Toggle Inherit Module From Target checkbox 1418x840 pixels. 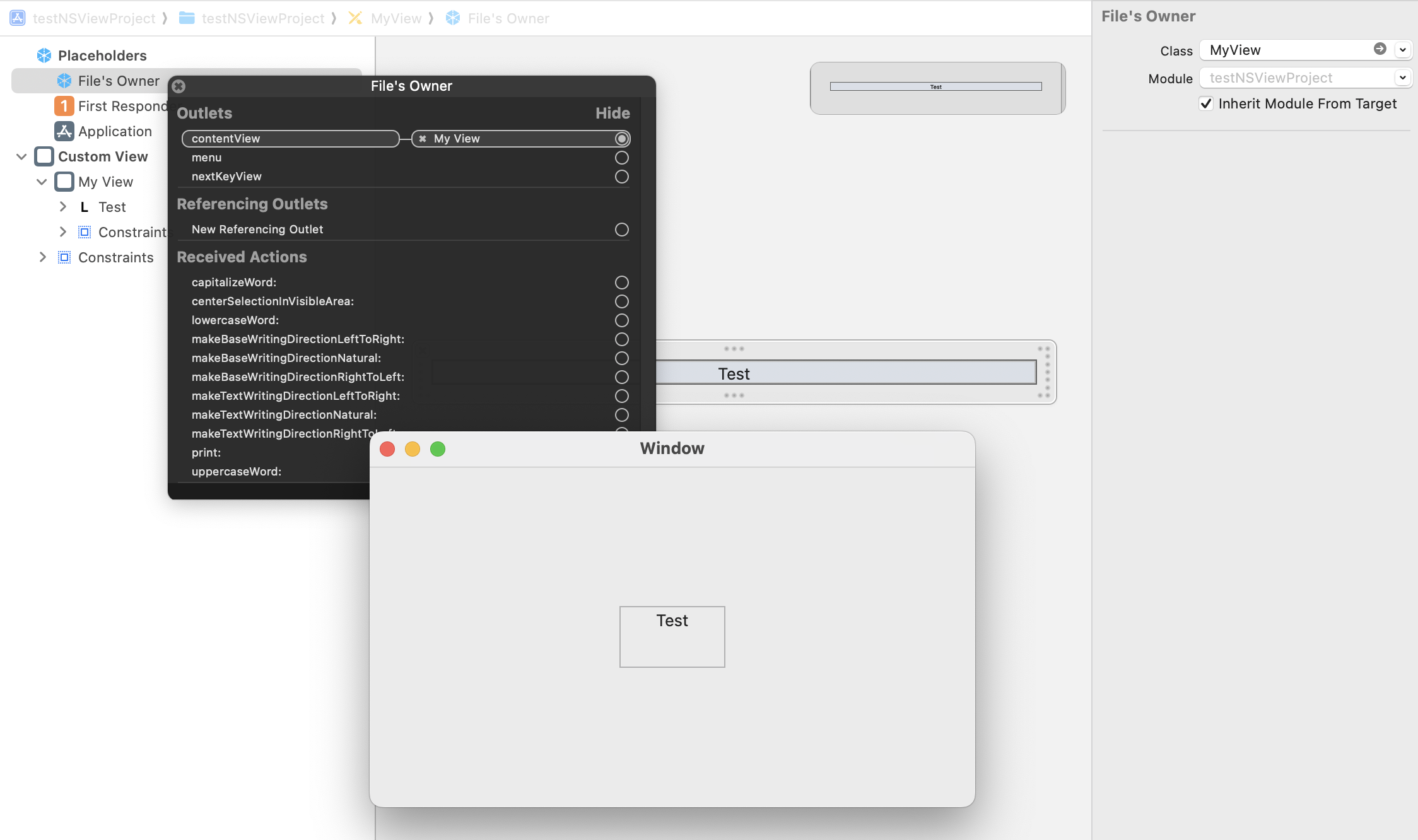coord(1206,104)
